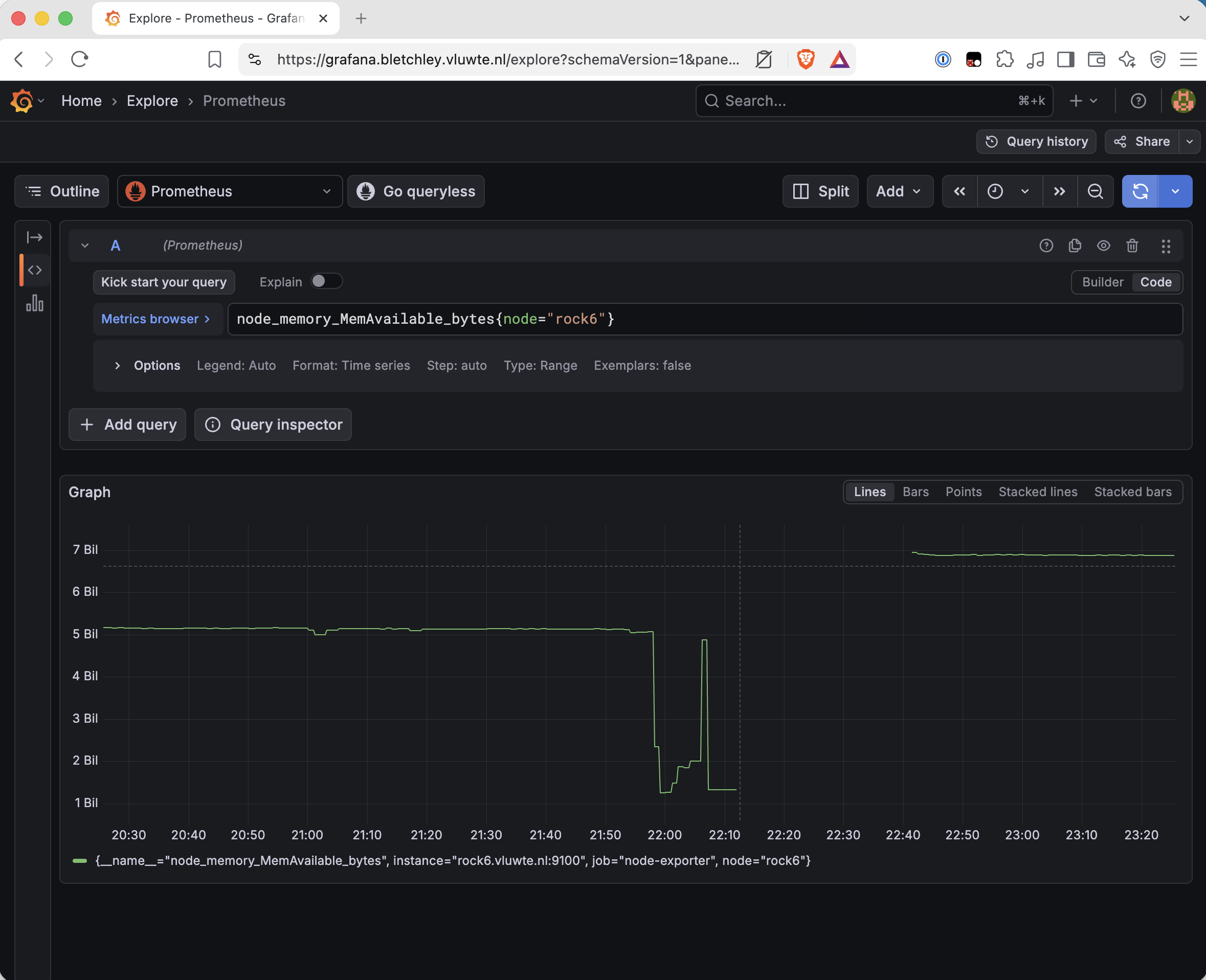Go back in browser history
The height and width of the screenshot is (980, 1206).
19,59
